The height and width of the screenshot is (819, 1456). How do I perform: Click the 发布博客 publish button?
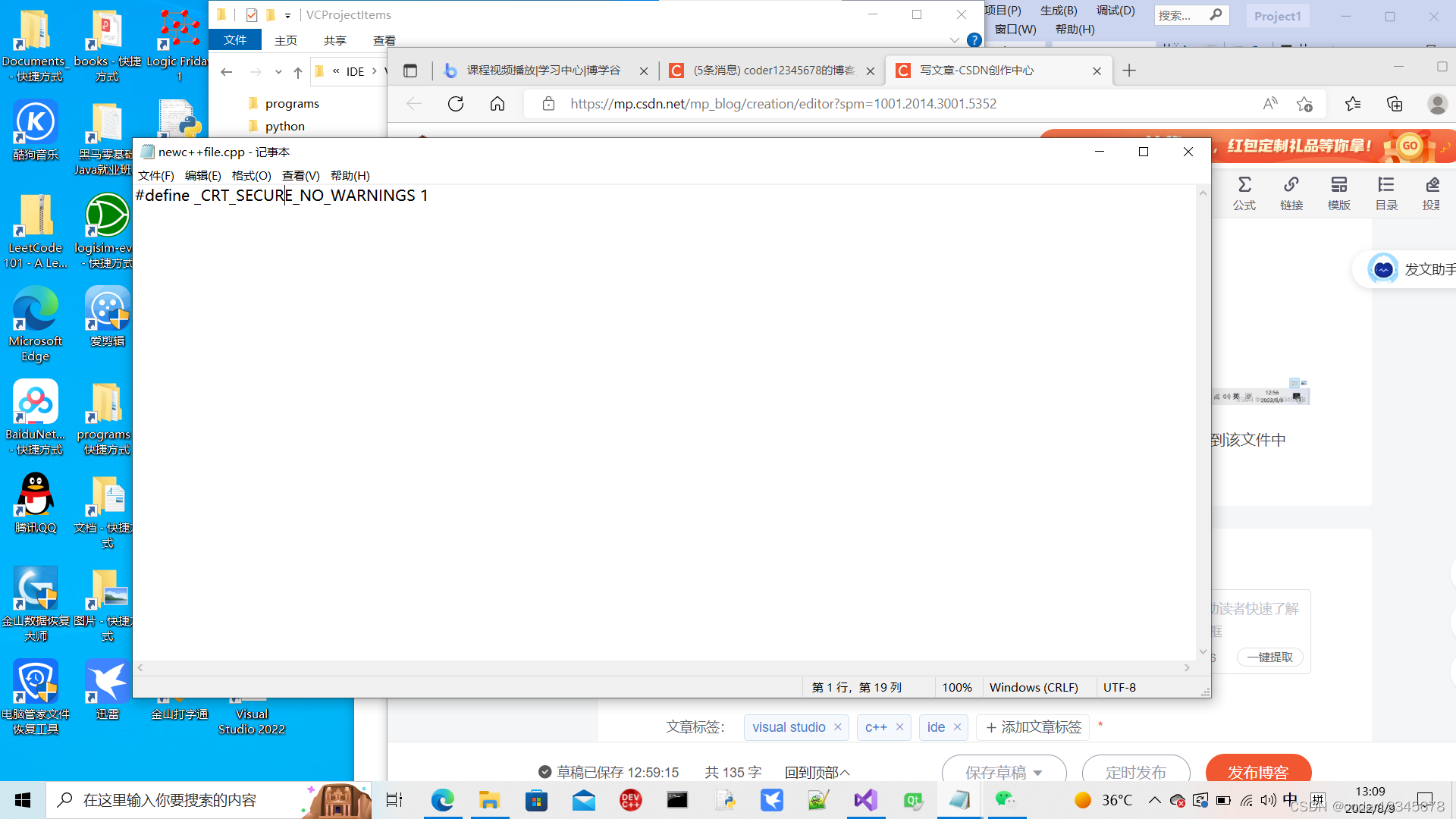coord(1258,771)
